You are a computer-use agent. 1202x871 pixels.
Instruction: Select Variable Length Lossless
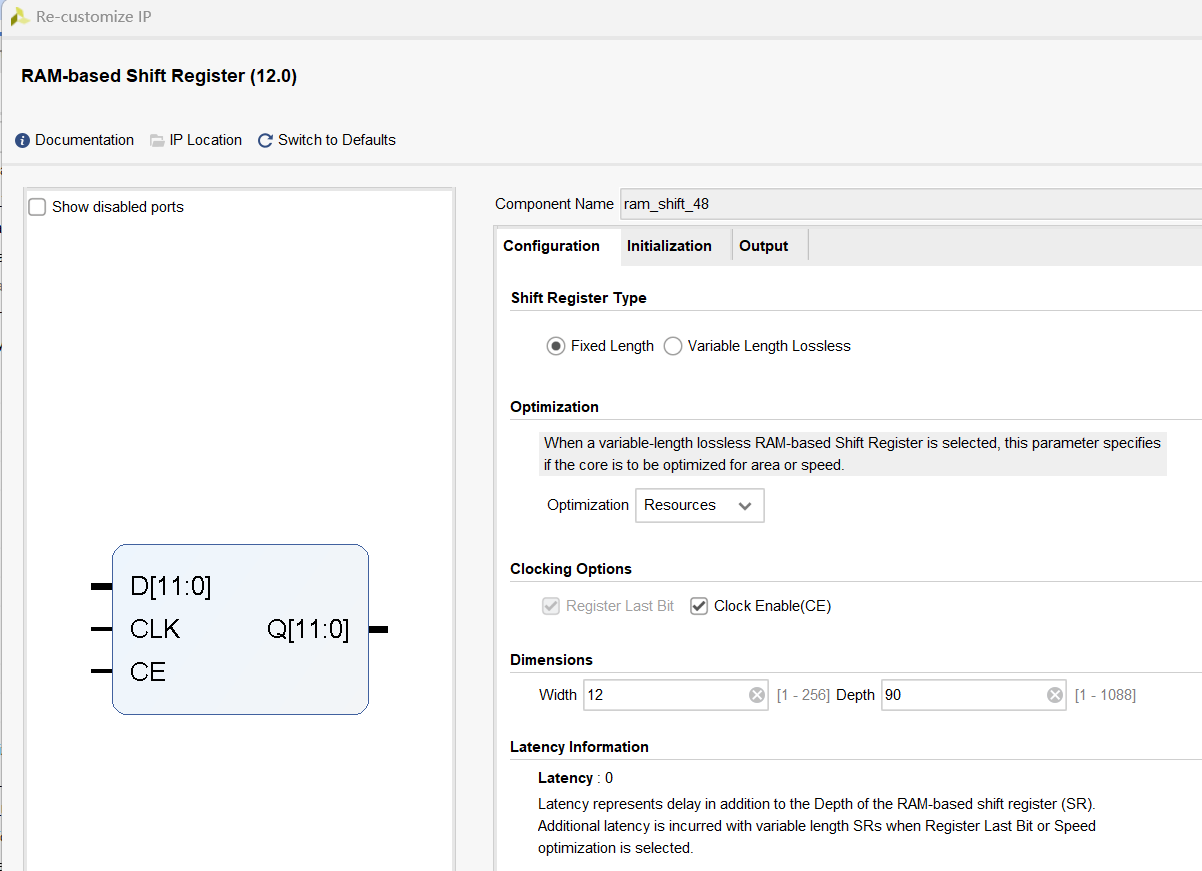(x=672, y=345)
